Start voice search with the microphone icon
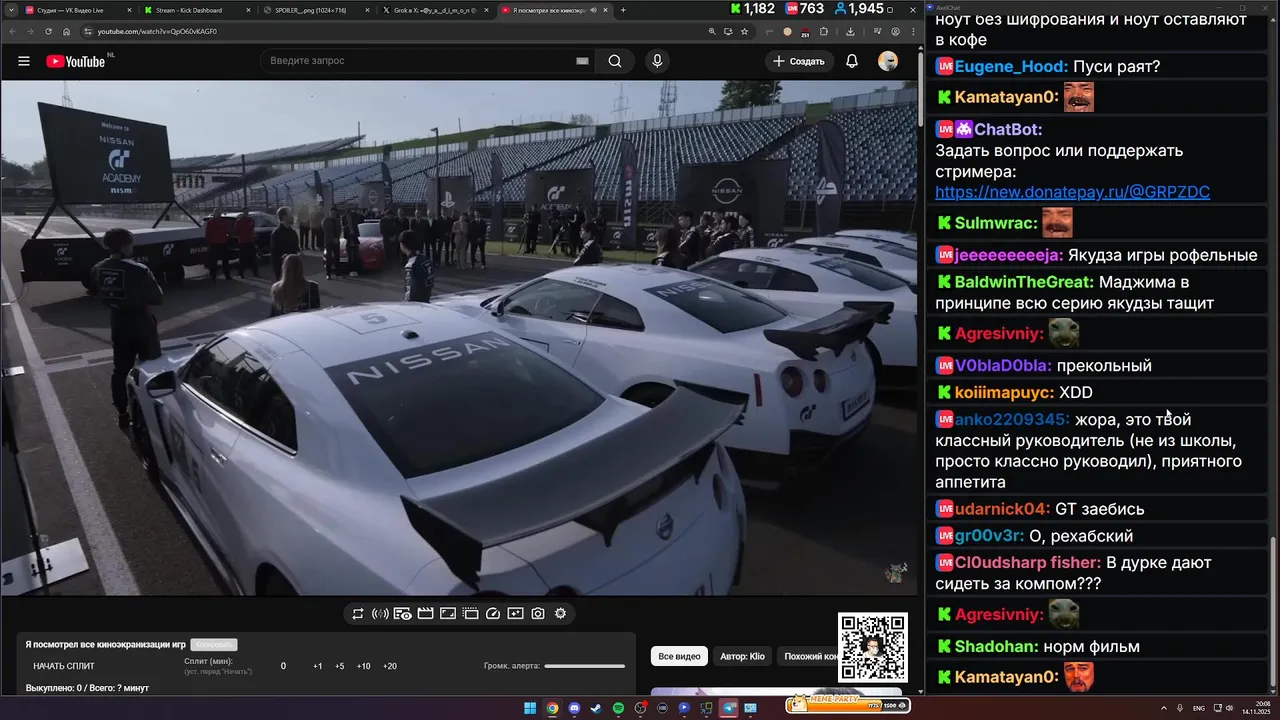Image resolution: width=1280 pixels, height=720 pixels. [x=657, y=61]
